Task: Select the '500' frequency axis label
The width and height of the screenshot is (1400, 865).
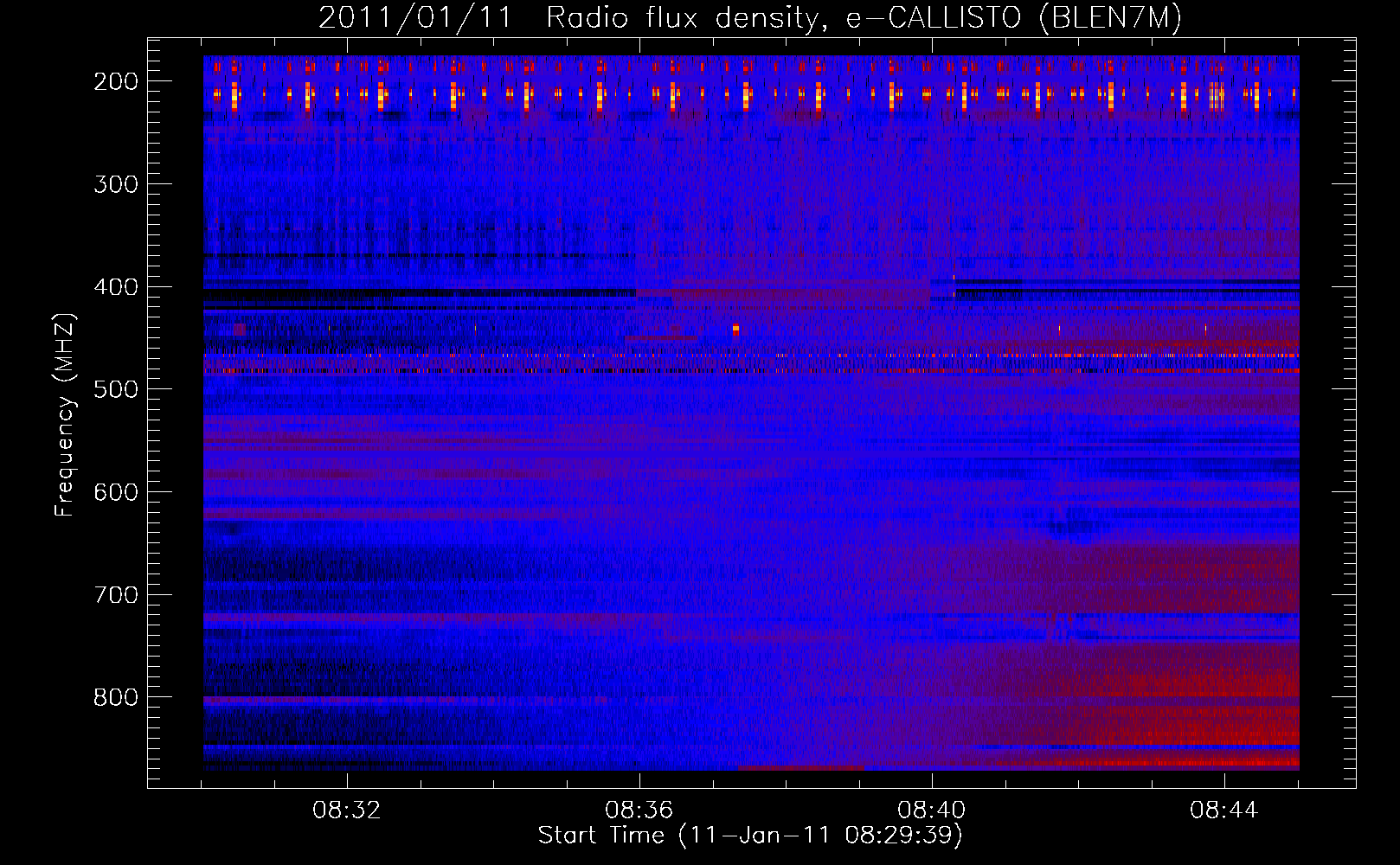Action: click(x=116, y=389)
